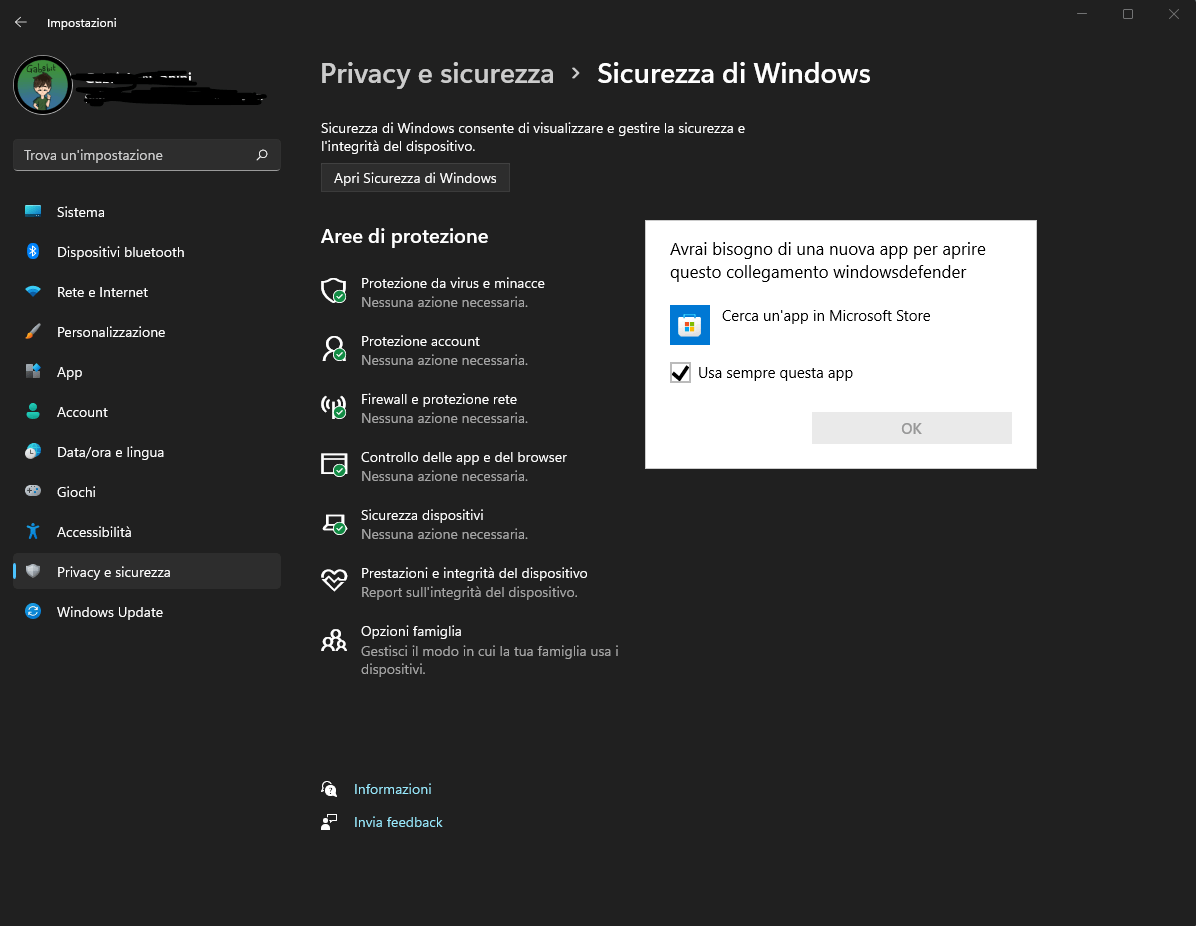Image resolution: width=1196 pixels, height=926 pixels.
Task: Open the Sistema settings section
Action: (x=146, y=212)
